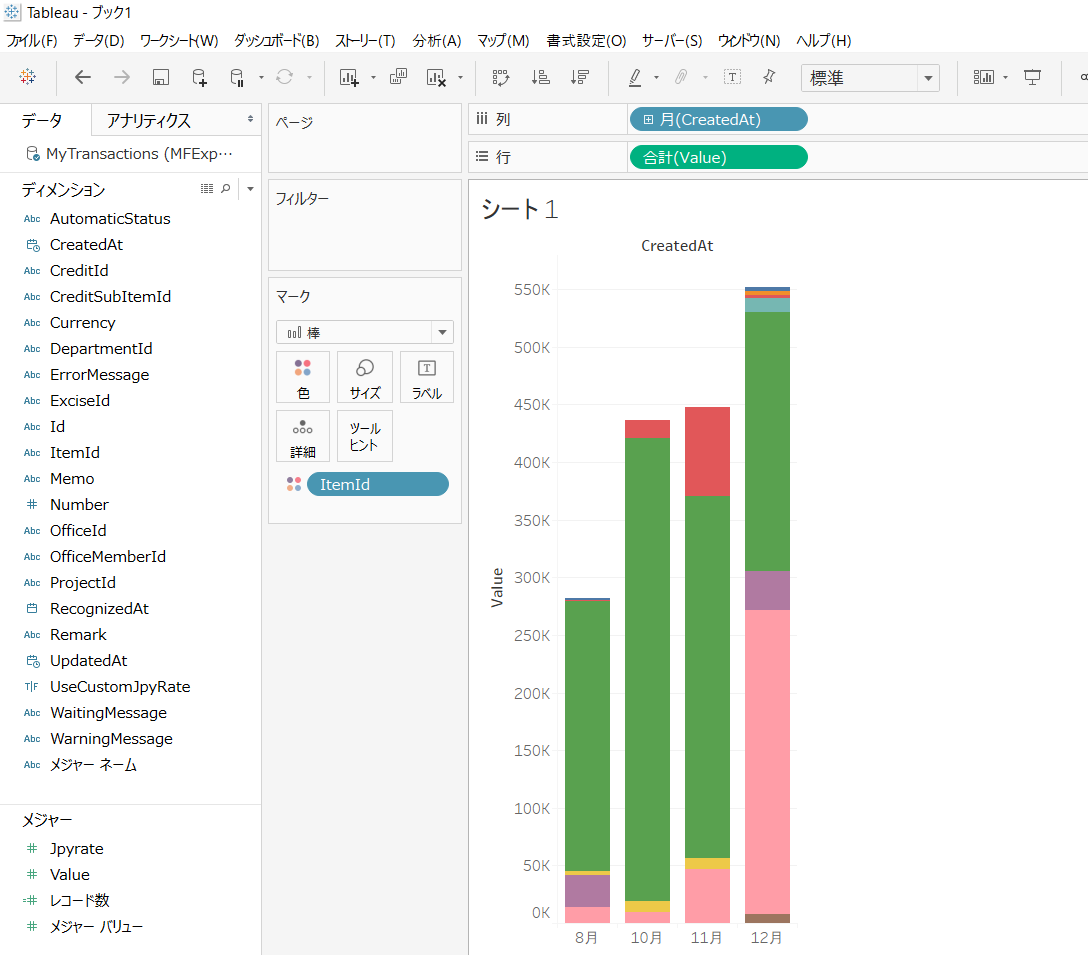1088x955 pixels.
Task: Click the fix axes pin icon
Action: (x=769, y=77)
